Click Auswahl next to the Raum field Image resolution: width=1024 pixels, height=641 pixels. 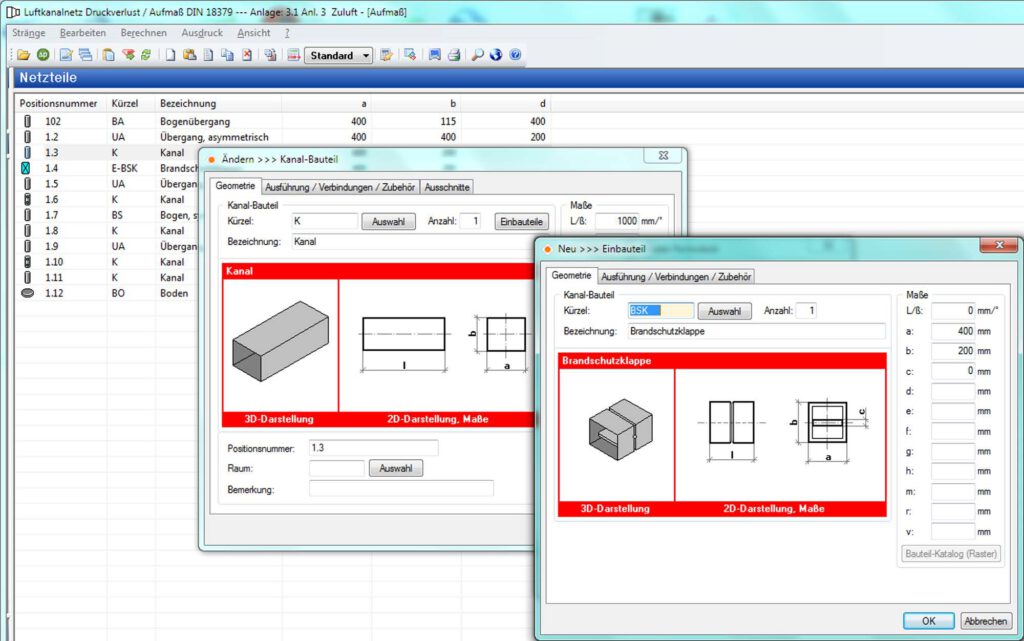(396, 468)
